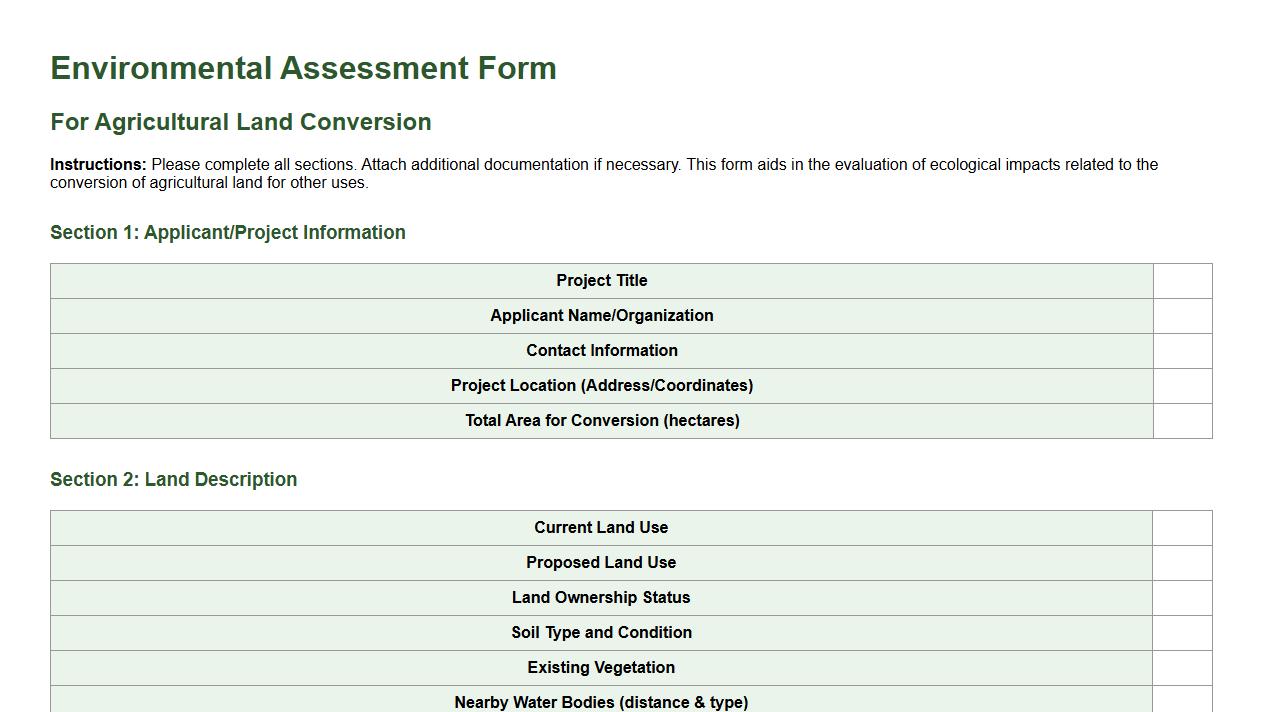This screenshot has width=1263, height=712.
Task: Click the Land Ownership Status input field
Action: pos(1182,597)
